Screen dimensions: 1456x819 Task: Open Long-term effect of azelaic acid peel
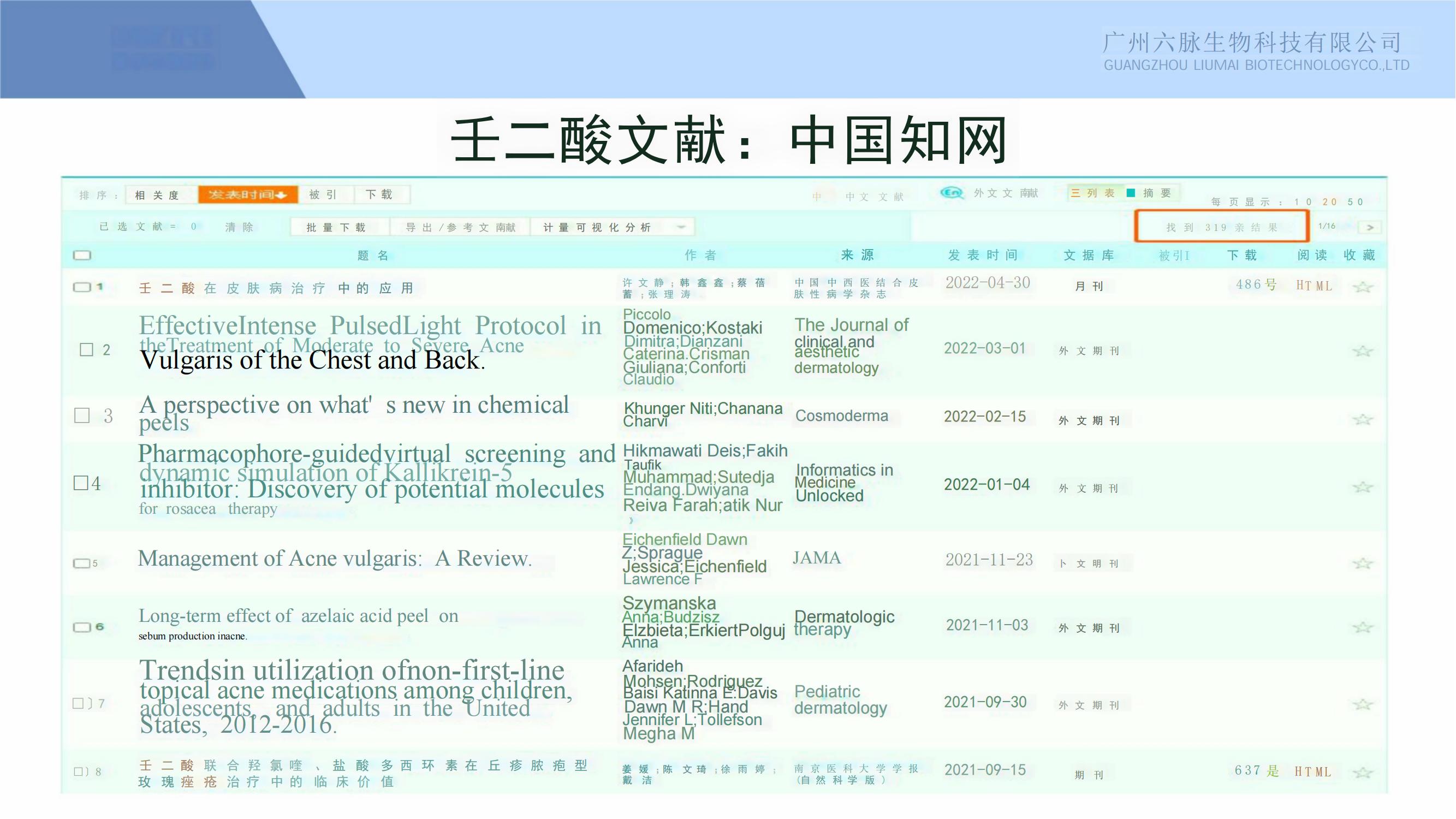click(x=299, y=624)
